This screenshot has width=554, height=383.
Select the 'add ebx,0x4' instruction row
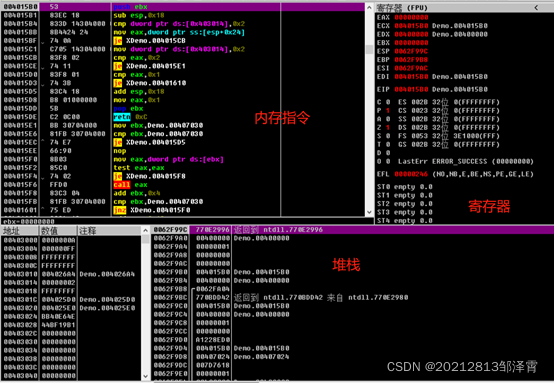tap(183, 193)
